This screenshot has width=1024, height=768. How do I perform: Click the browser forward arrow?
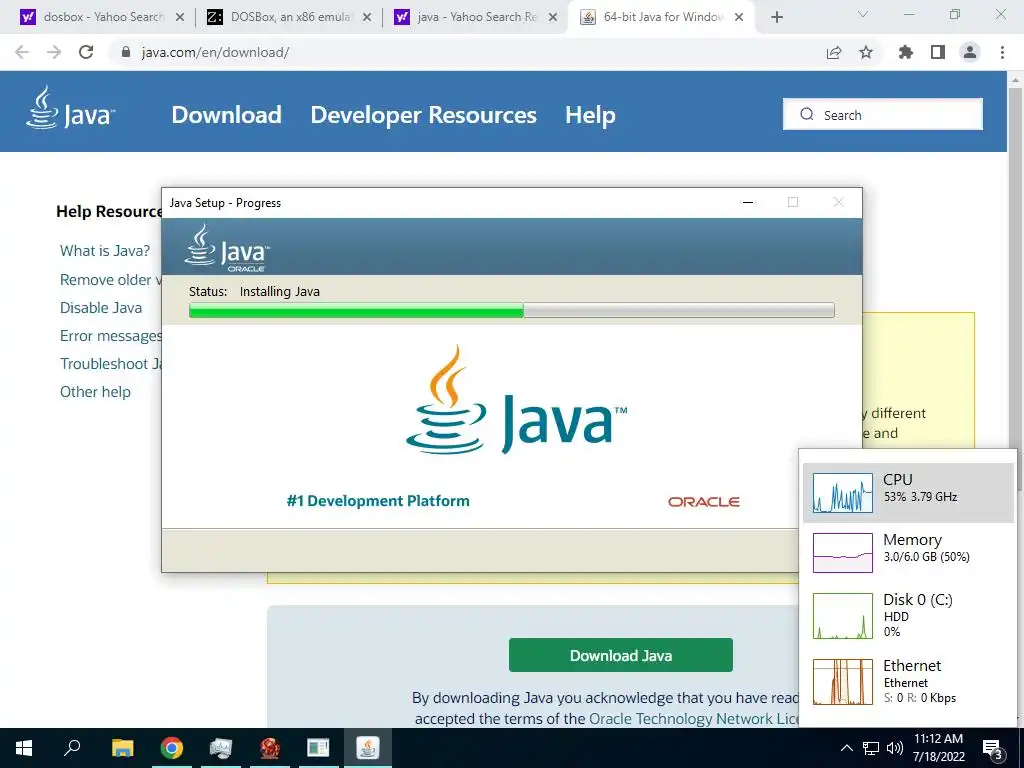(54, 52)
